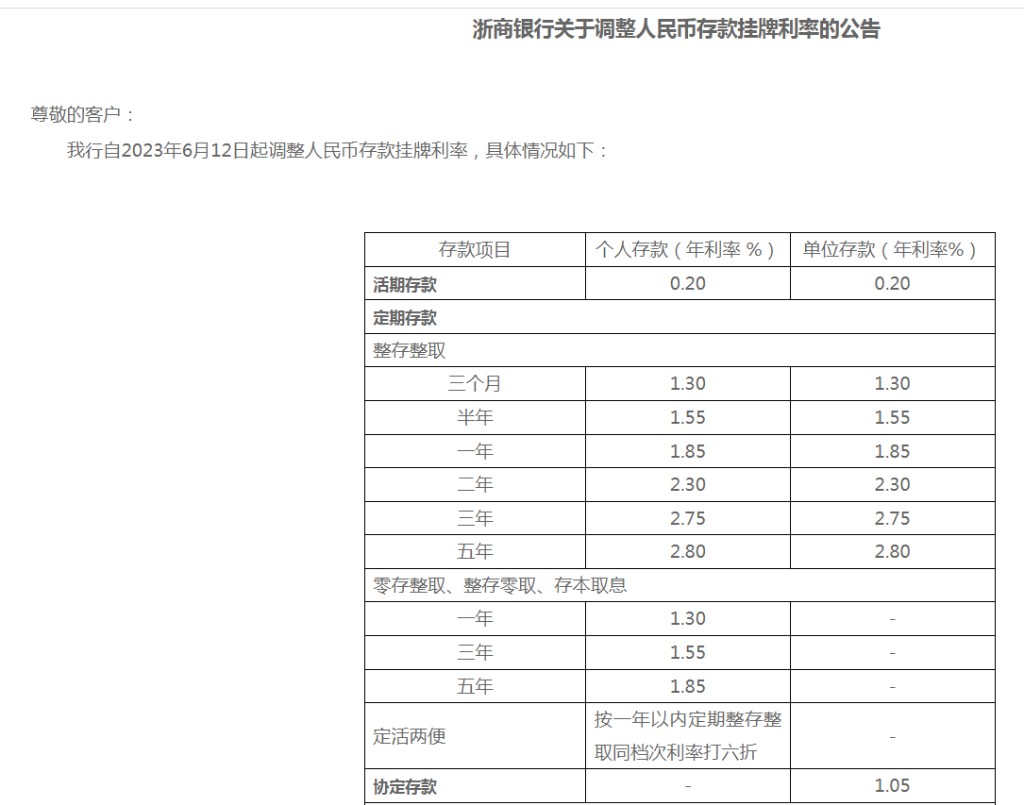This screenshot has height=805, width=1024.
Task: Click the corporate 2.80 rate for 五年
Action: (x=892, y=552)
